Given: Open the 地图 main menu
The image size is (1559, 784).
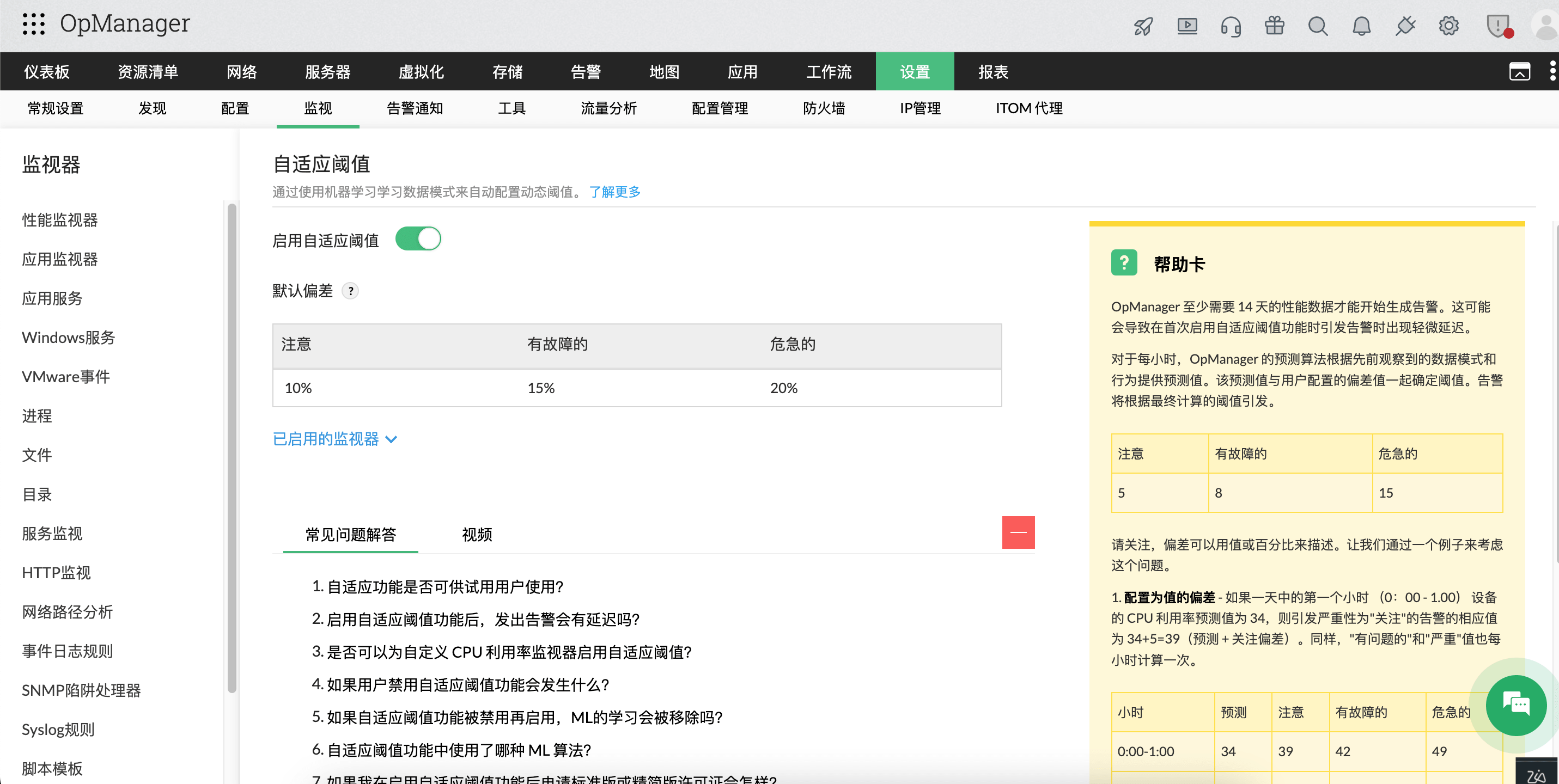Looking at the screenshot, I should pos(664,72).
